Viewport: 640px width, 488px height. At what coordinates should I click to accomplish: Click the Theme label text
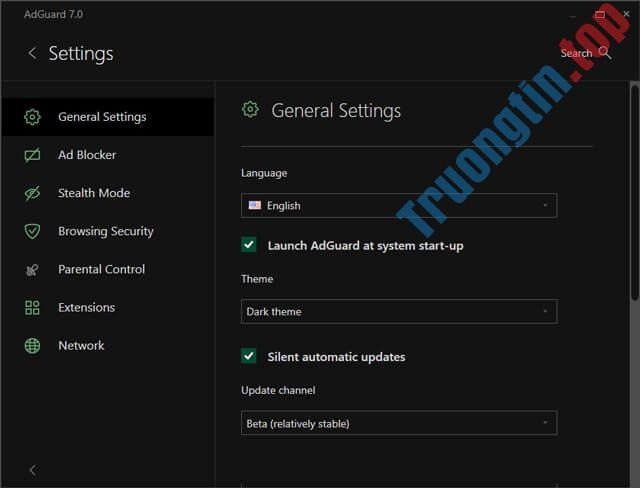pyautogui.click(x=257, y=279)
